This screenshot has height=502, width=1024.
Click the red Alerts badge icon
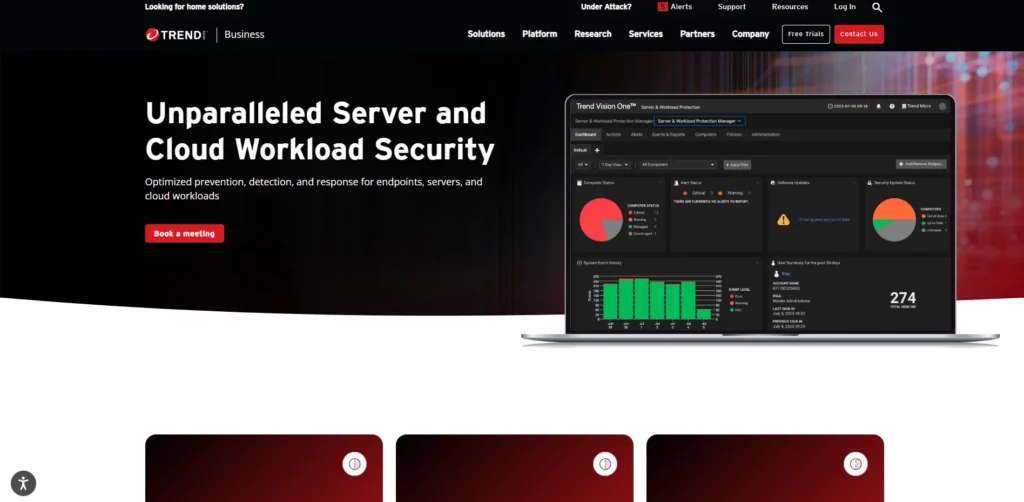(662, 7)
